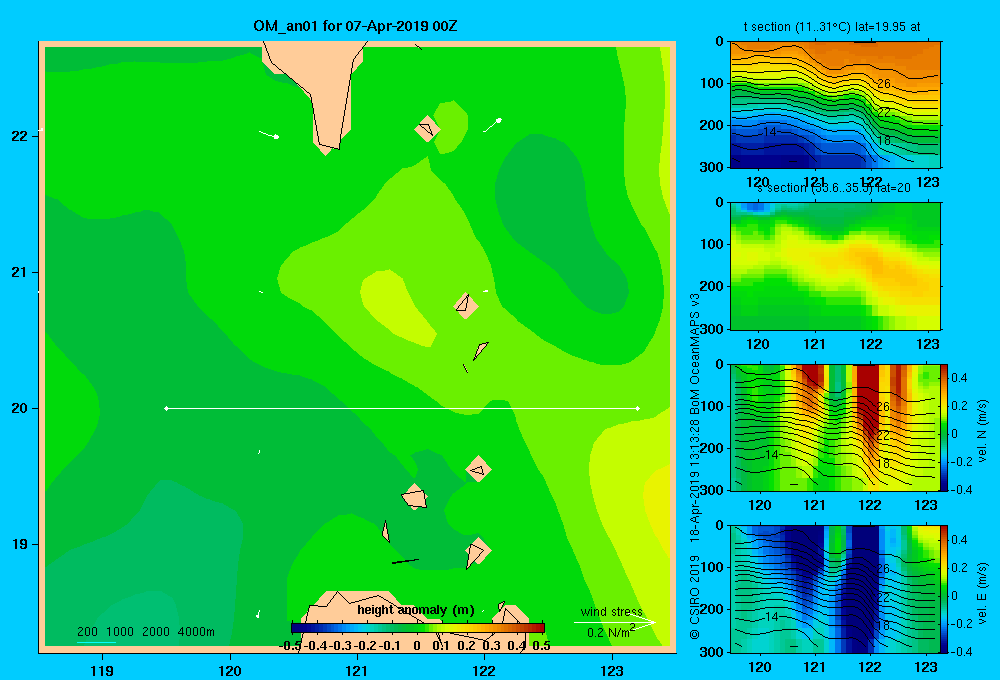Click latitude label 22 on main map

coord(20,136)
